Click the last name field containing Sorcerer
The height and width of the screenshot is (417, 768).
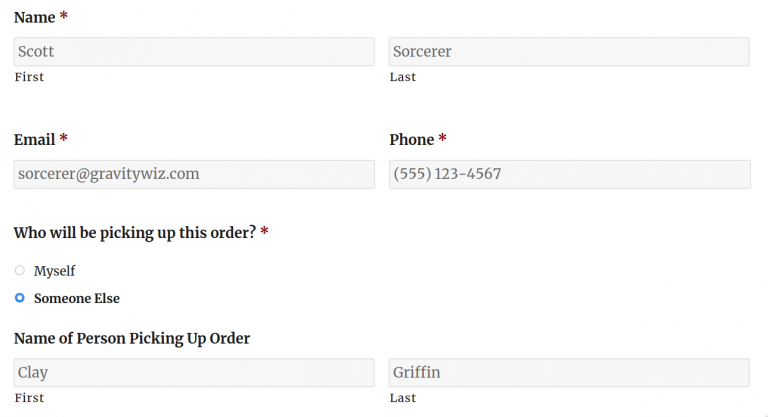[569, 52]
